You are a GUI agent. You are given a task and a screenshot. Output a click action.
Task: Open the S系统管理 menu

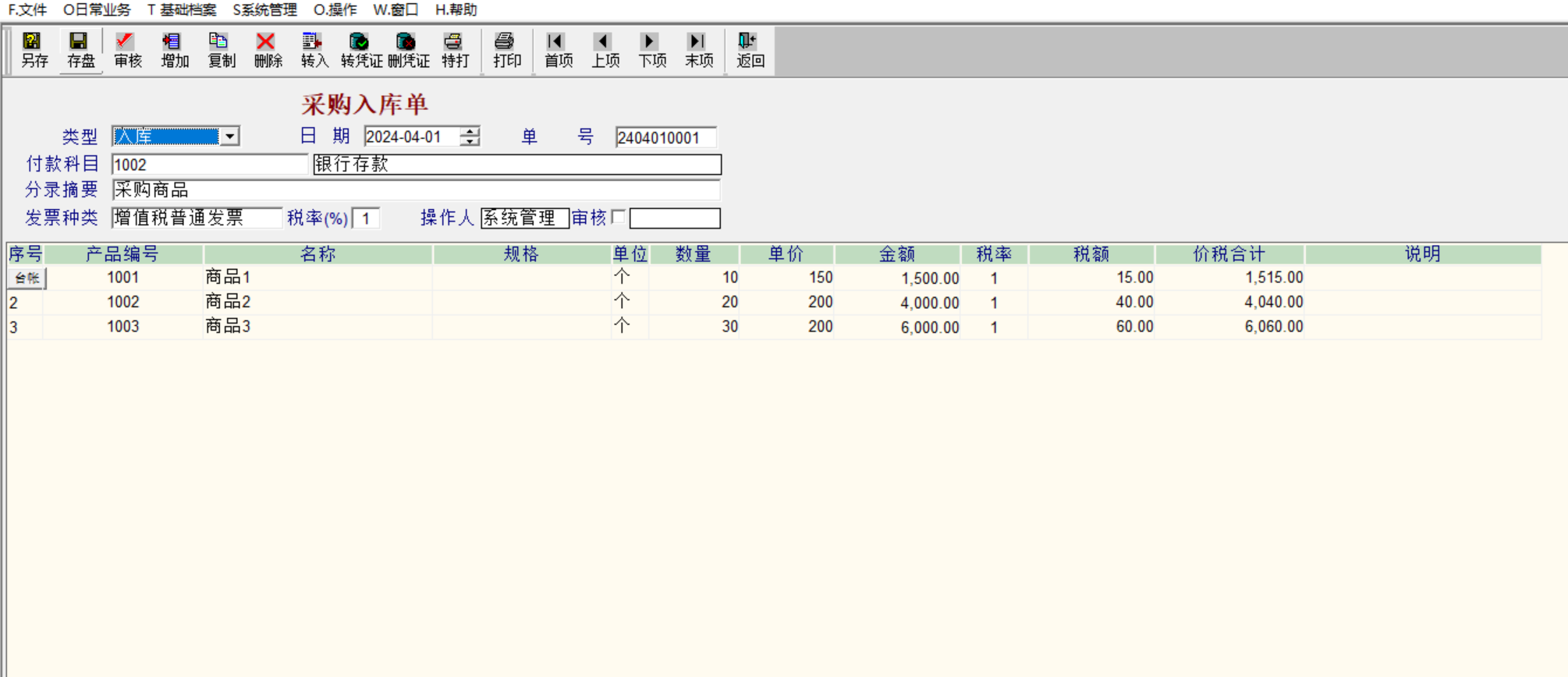[264, 9]
